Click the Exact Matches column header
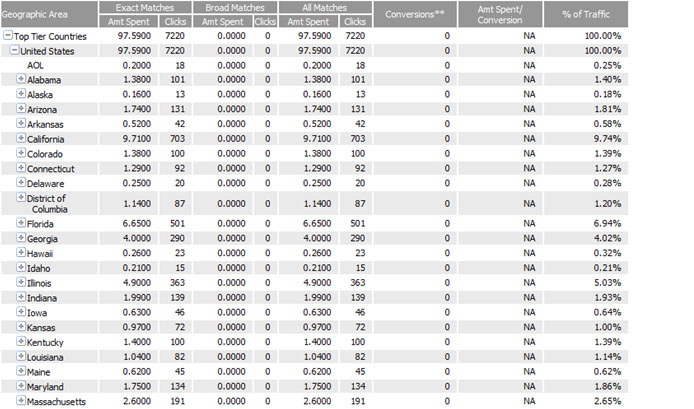This screenshot has height=409, width=694. 145,8
